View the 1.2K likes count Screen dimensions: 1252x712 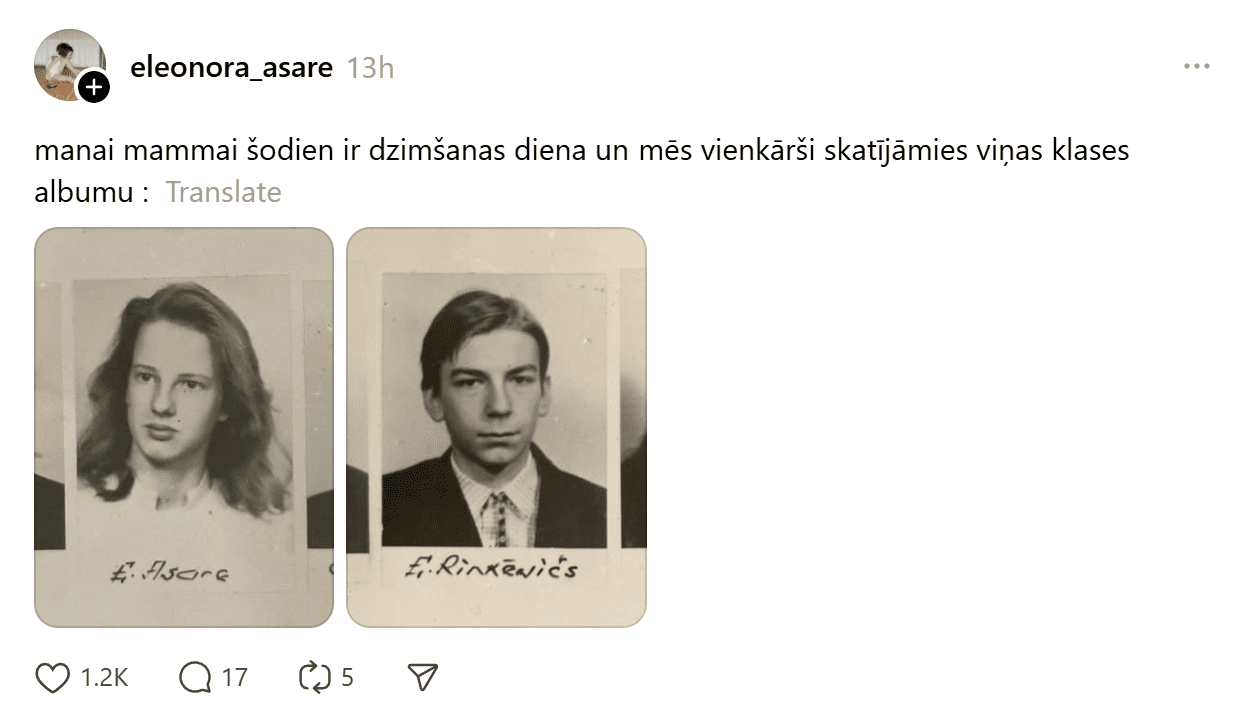pos(104,678)
